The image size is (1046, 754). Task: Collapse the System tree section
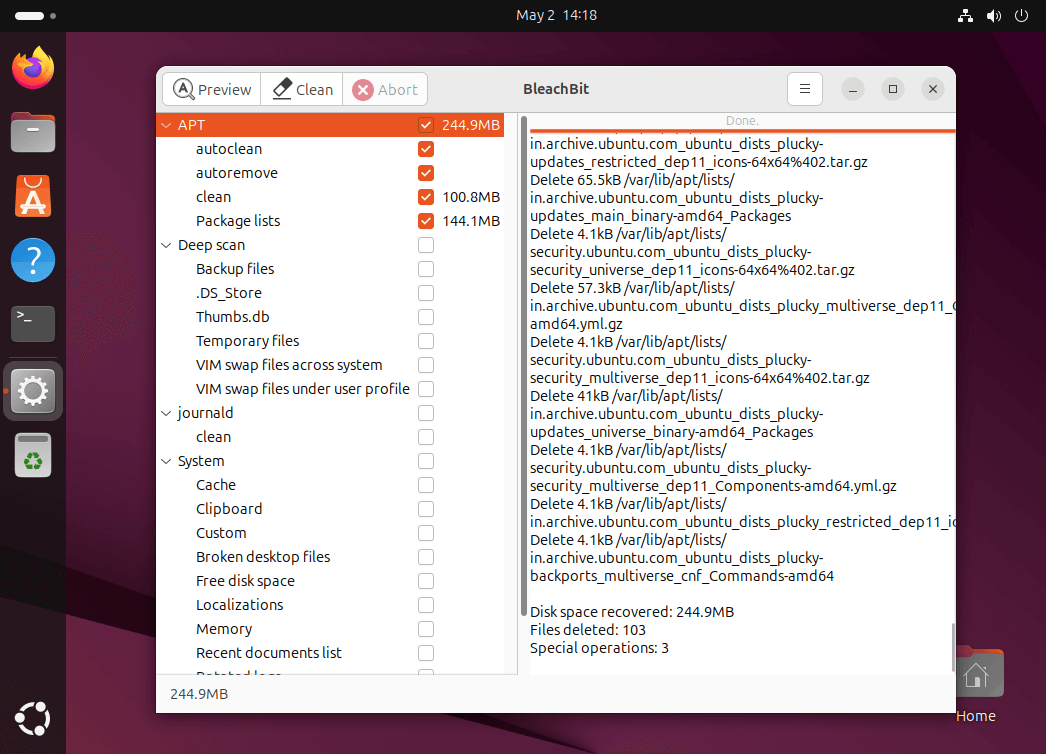[x=166, y=461]
